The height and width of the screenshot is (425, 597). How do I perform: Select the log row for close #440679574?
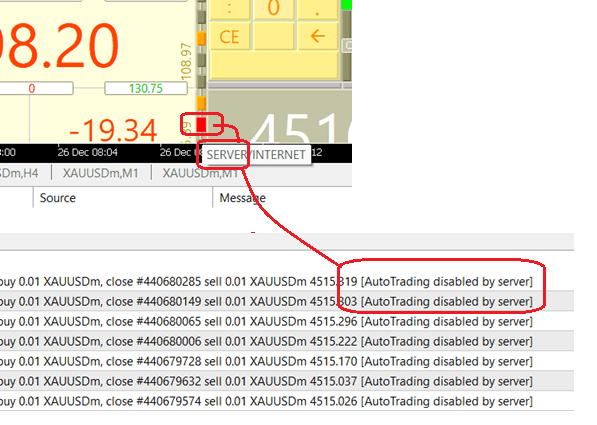click(287, 401)
